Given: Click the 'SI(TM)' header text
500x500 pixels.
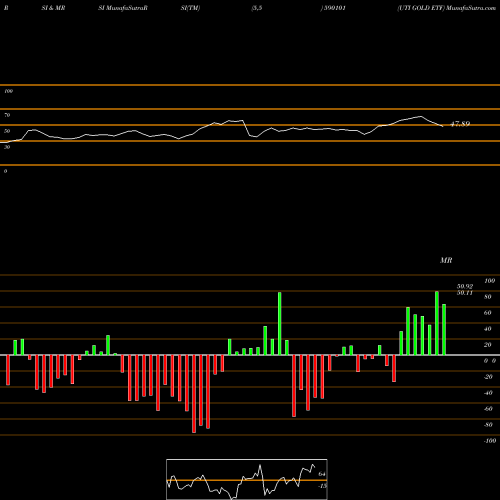Looking at the screenshot, I should click(x=190, y=8).
